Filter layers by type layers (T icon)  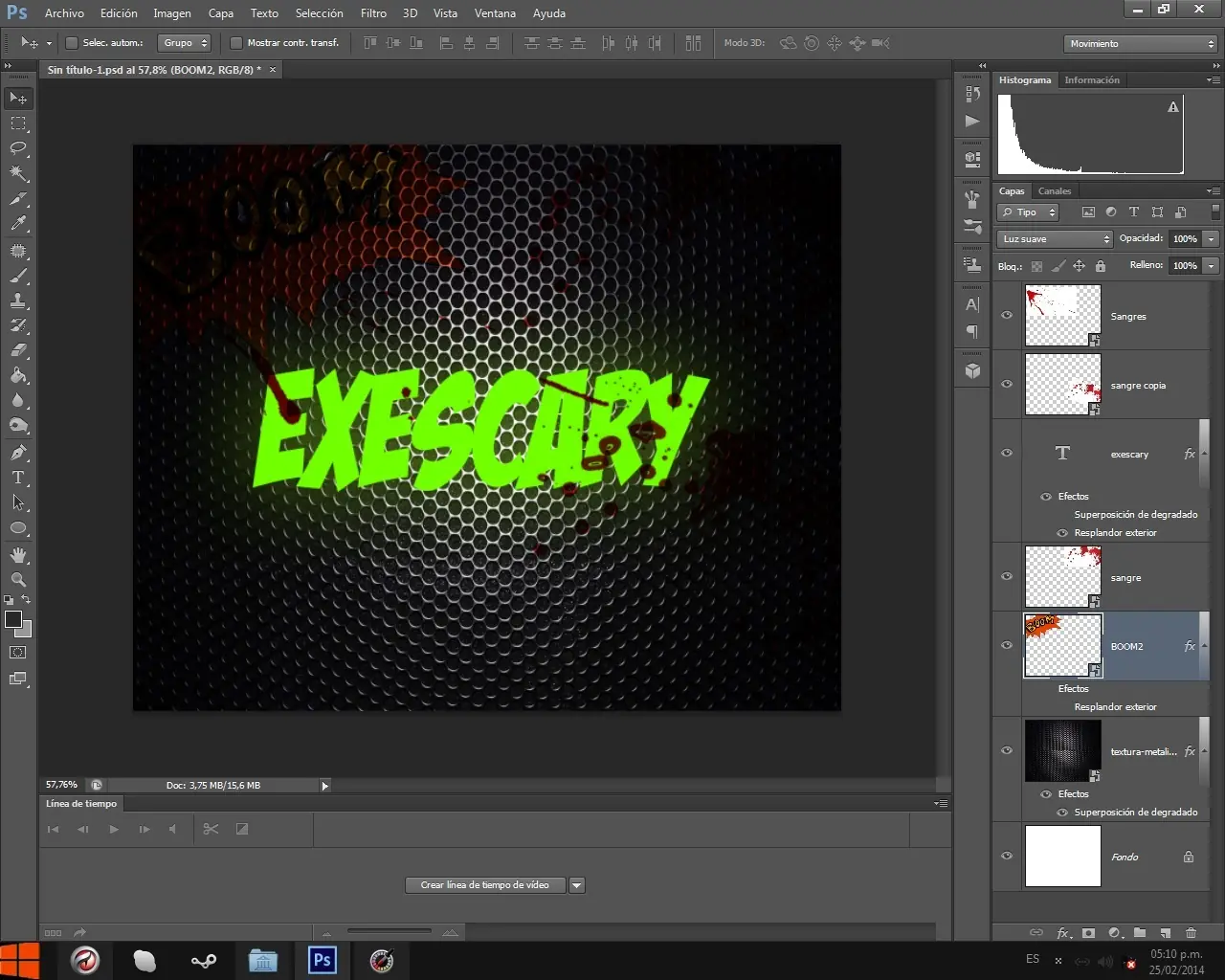click(x=1134, y=212)
